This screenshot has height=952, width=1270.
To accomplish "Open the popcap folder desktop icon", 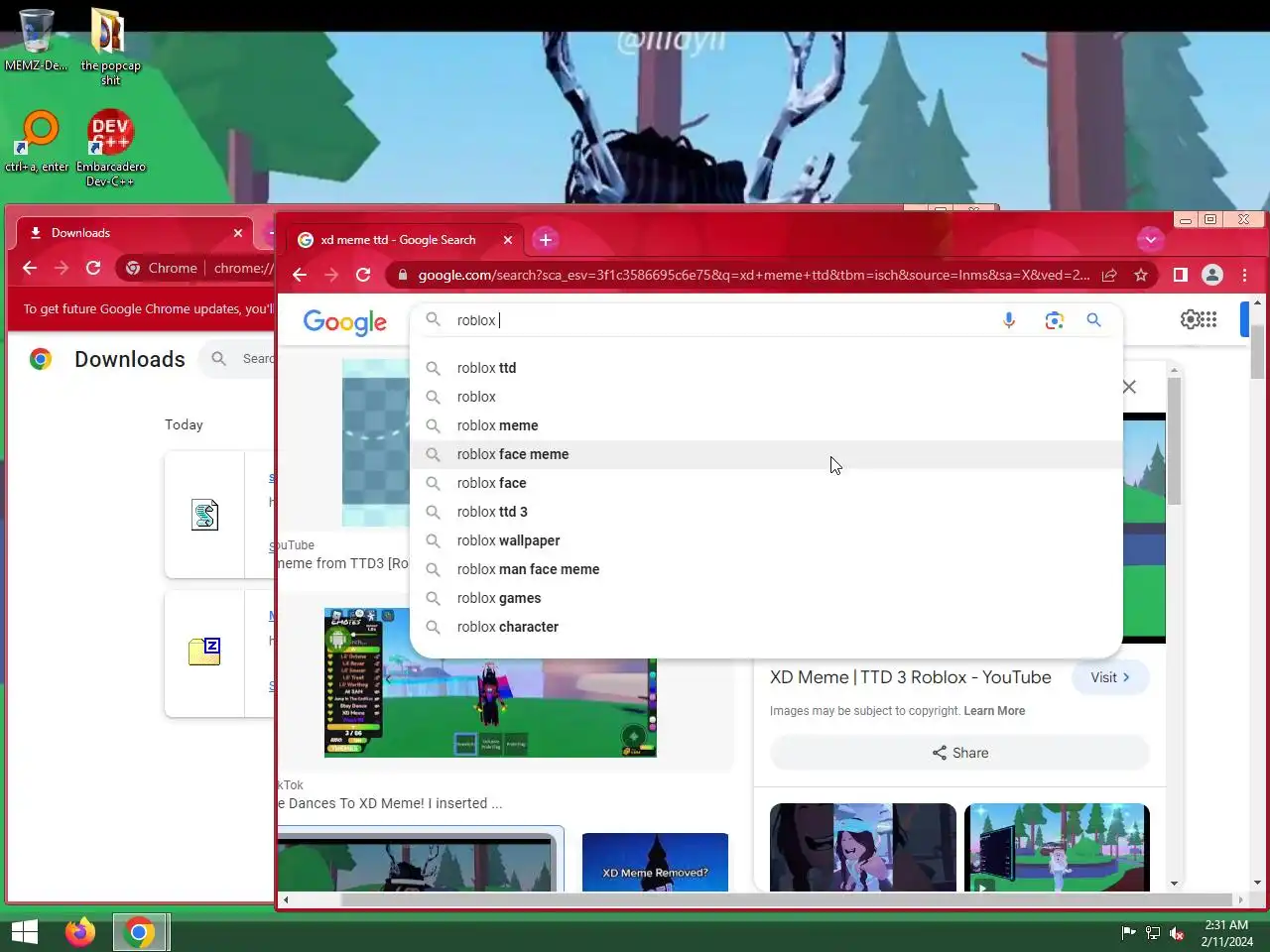I will click(x=110, y=47).
